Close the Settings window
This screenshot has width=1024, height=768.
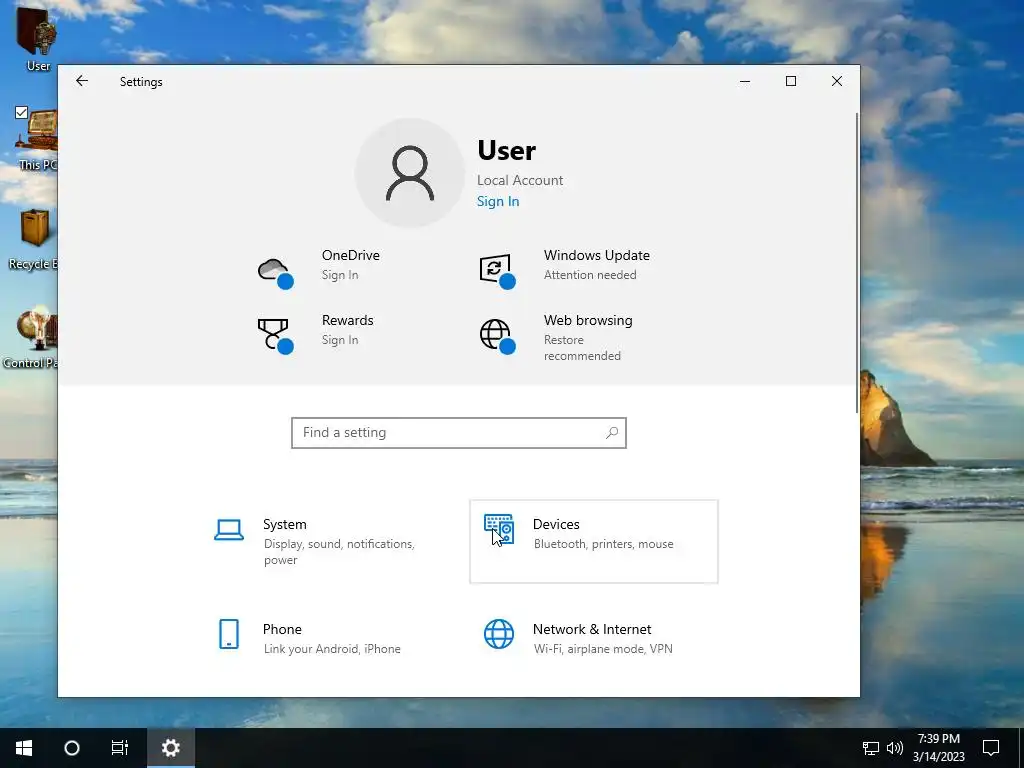(837, 81)
